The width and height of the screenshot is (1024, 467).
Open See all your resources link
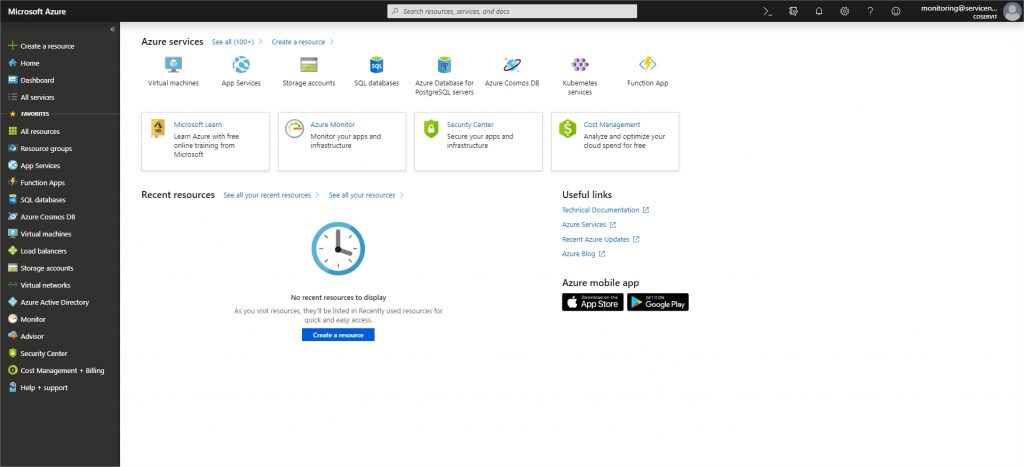tap(362, 195)
